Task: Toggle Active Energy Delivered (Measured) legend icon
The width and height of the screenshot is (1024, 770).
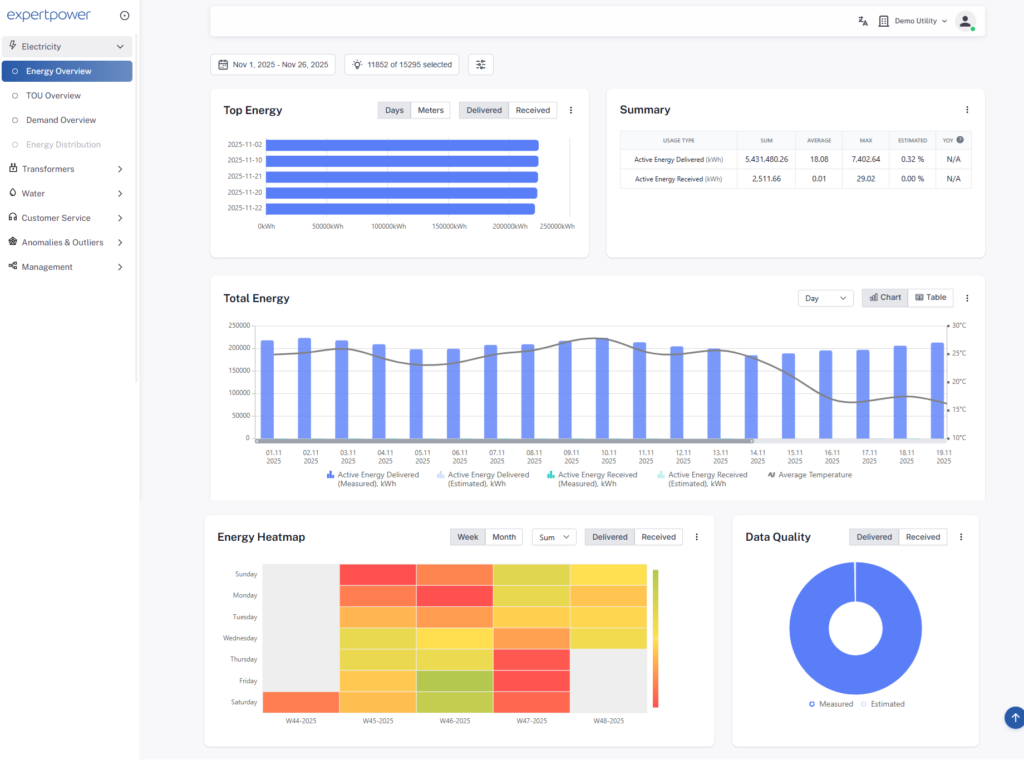Action: click(330, 475)
